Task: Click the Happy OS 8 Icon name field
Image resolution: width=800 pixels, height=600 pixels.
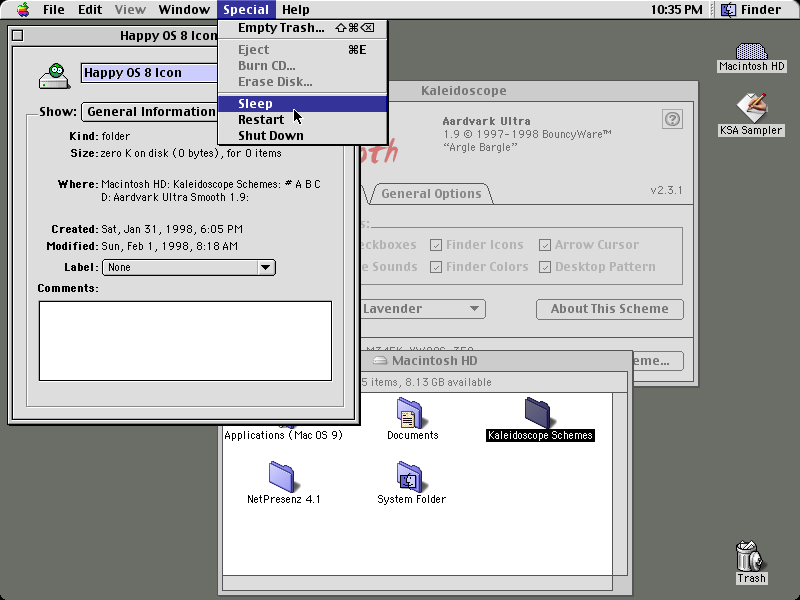Action: pos(149,72)
